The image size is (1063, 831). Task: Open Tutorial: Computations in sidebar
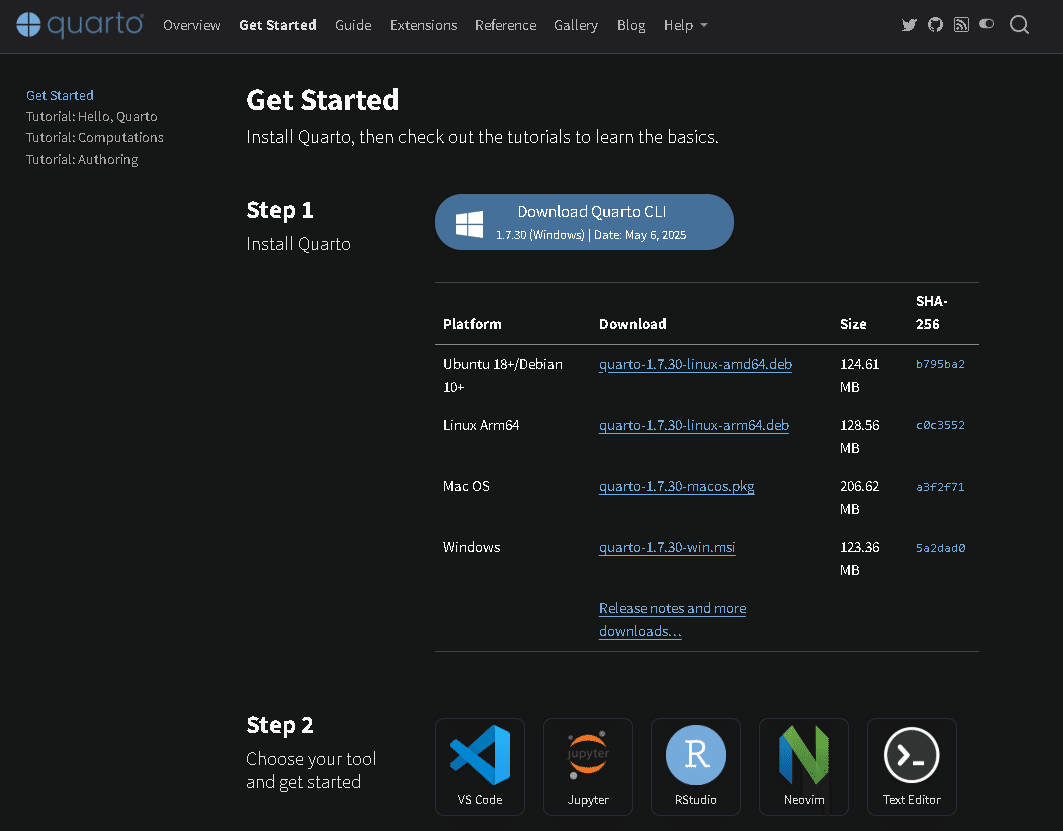[x=95, y=138]
